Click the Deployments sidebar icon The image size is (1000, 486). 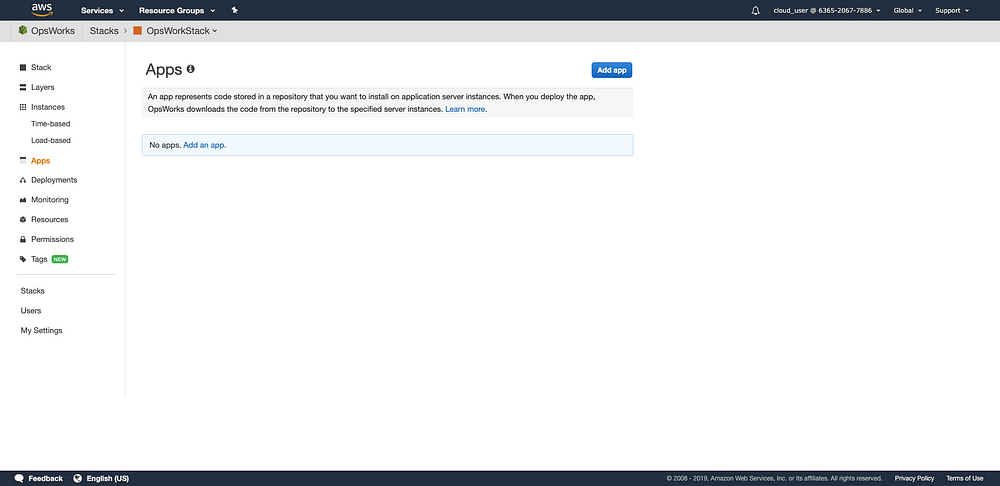tap(23, 180)
